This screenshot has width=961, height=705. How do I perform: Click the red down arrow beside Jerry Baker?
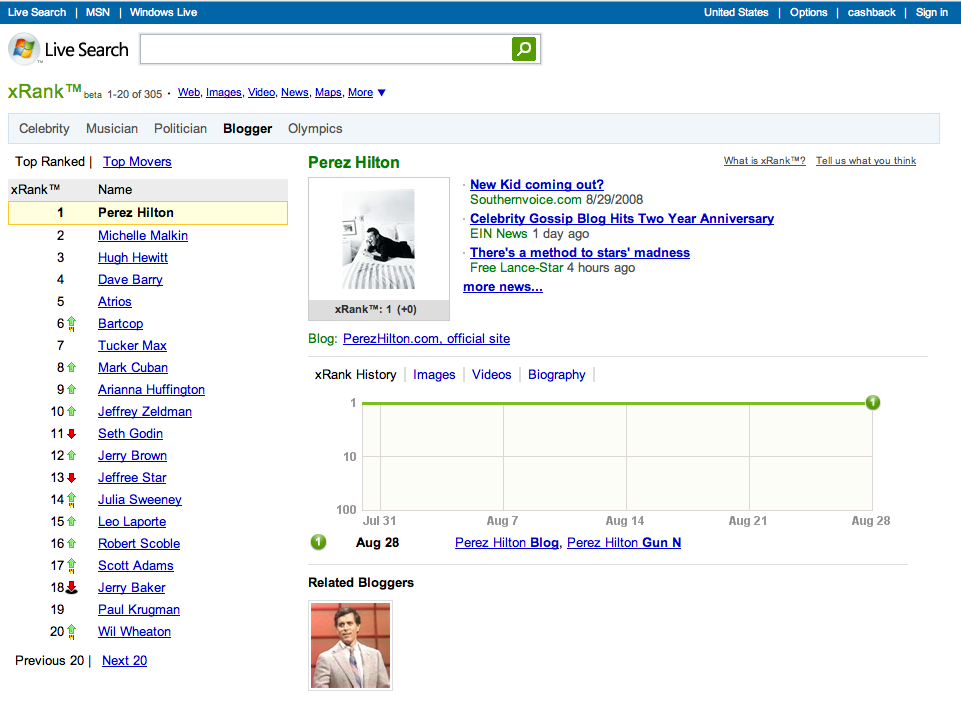click(x=71, y=588)
